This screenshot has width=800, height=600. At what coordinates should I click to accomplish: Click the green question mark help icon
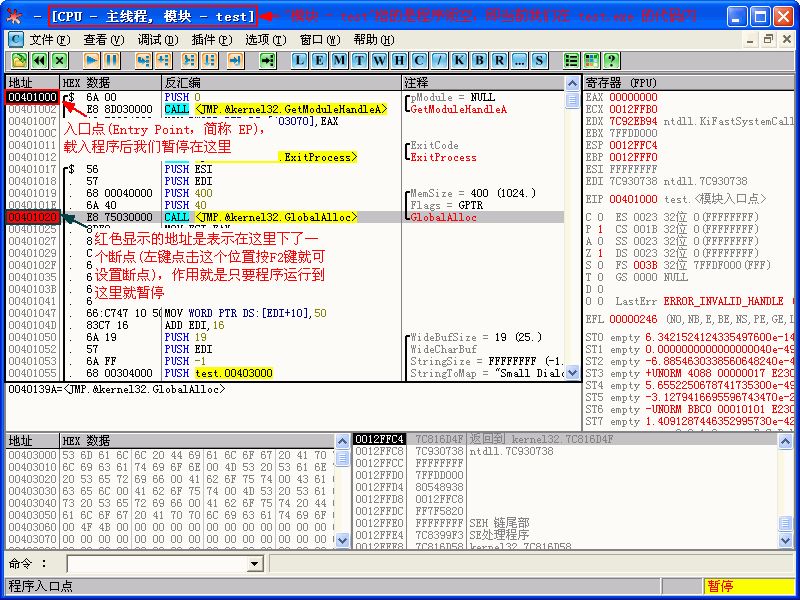pyautogui.click(x=611, y=61)
